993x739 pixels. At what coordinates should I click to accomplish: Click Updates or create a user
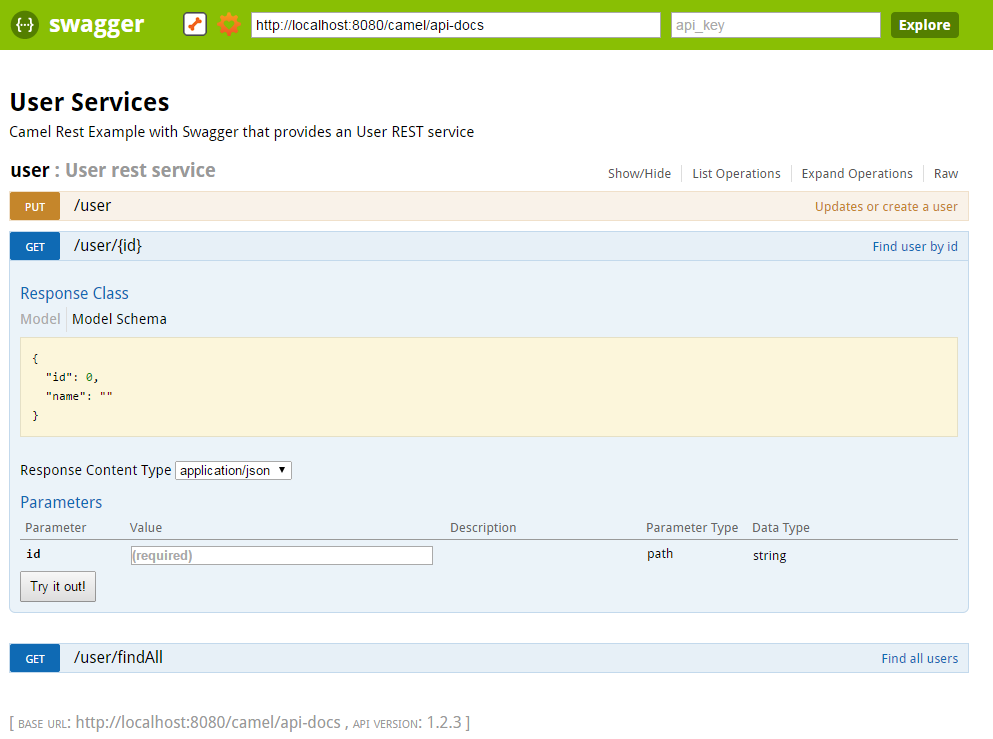click(x=886, y=206)
